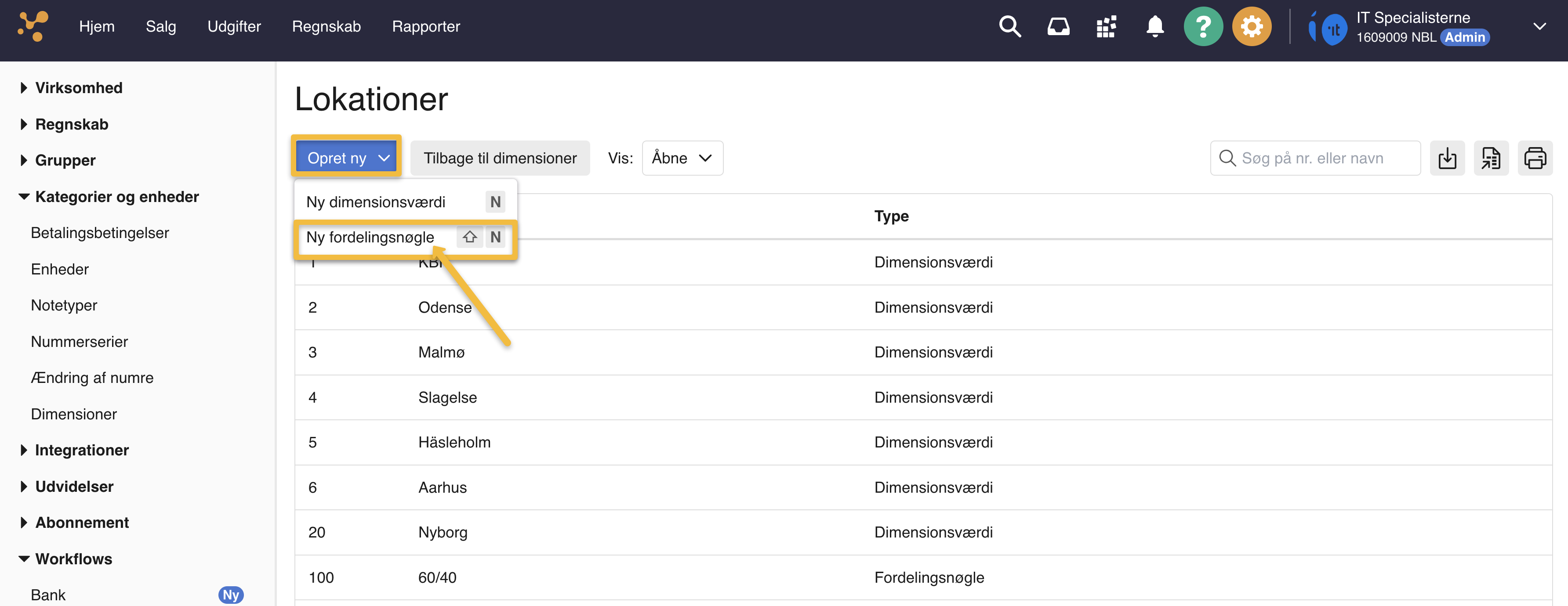Open the inbox tray icon

(x=1058, y=27)
